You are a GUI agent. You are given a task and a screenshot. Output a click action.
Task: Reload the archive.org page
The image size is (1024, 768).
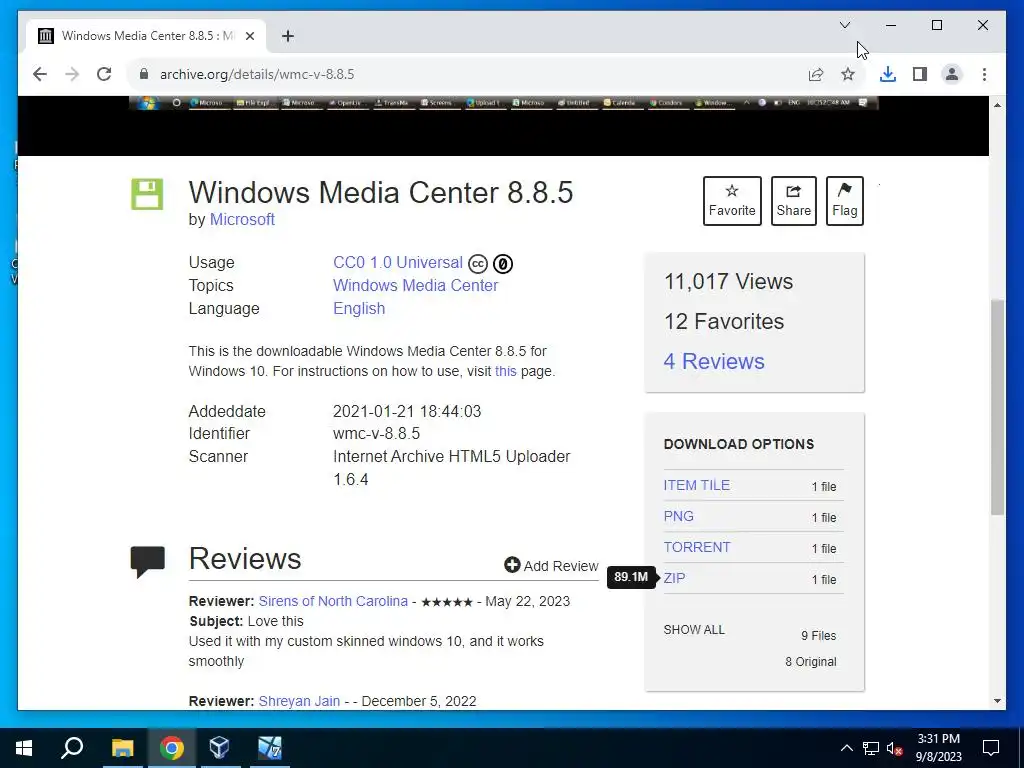click(104, 74)
